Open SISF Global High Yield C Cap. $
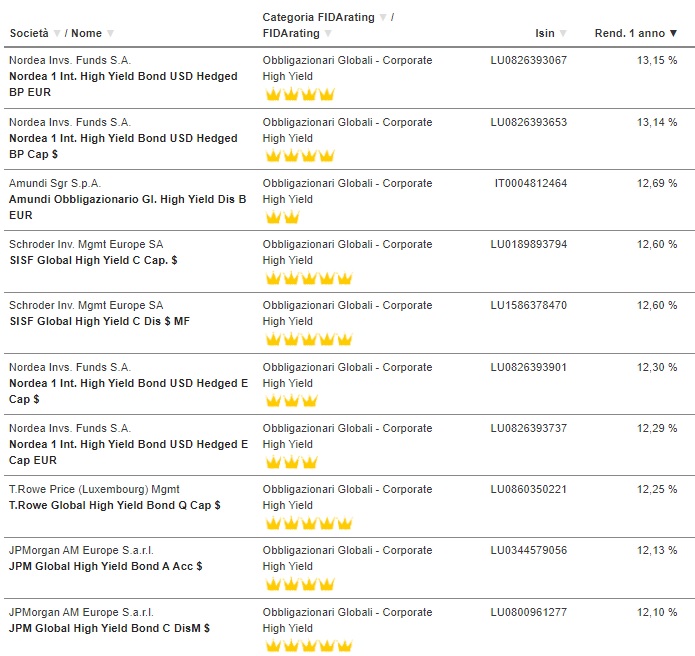Screen dimensions: 695x656 (94, 260)
